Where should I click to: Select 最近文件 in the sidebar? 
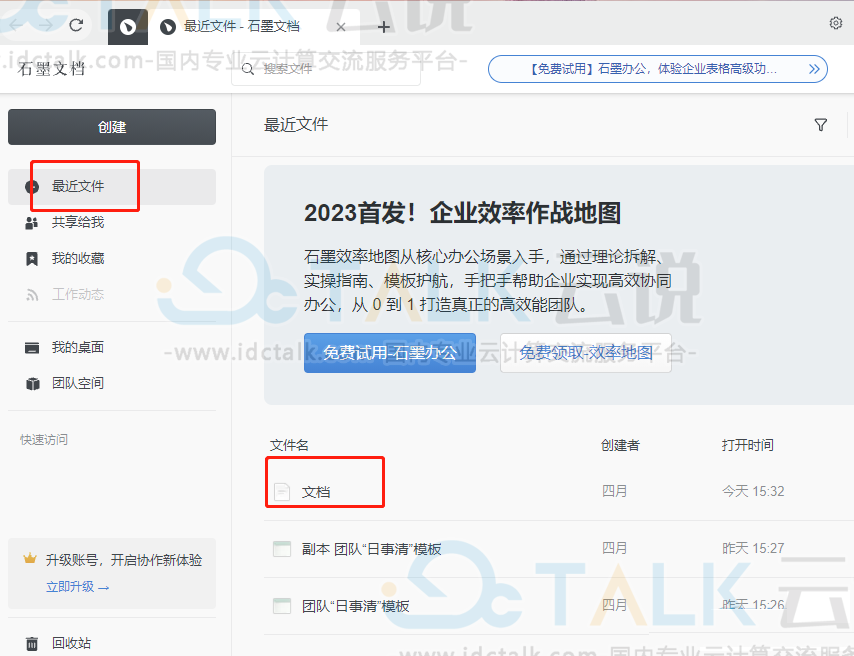pos(112,186)
